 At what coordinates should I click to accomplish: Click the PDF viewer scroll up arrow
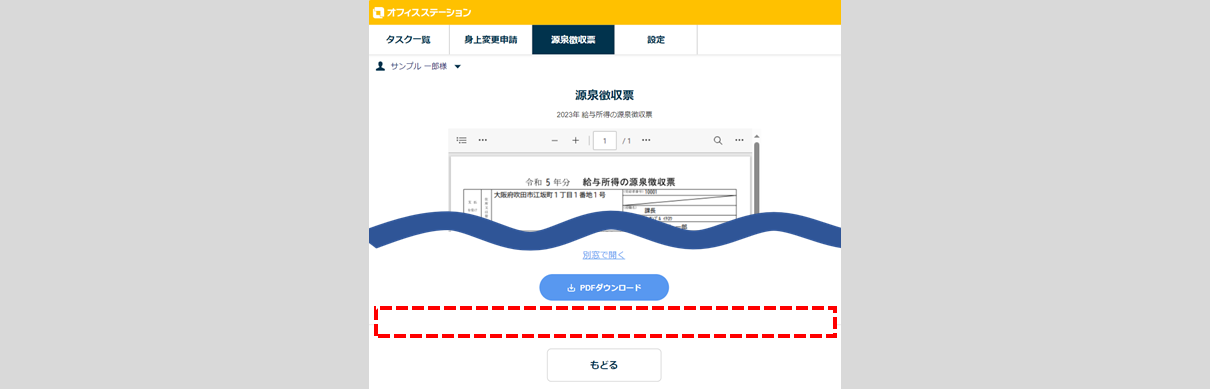756,136
